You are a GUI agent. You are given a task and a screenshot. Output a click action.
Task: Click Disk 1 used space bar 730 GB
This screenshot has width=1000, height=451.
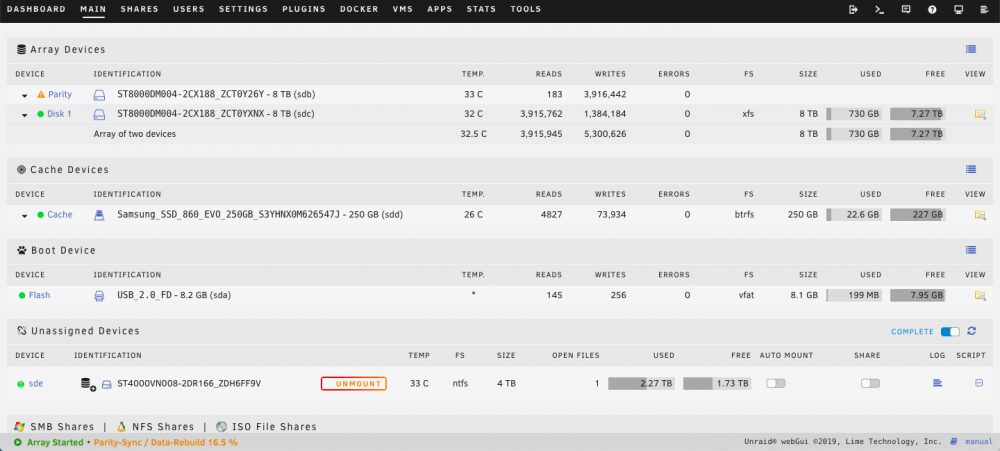[854, 114]
